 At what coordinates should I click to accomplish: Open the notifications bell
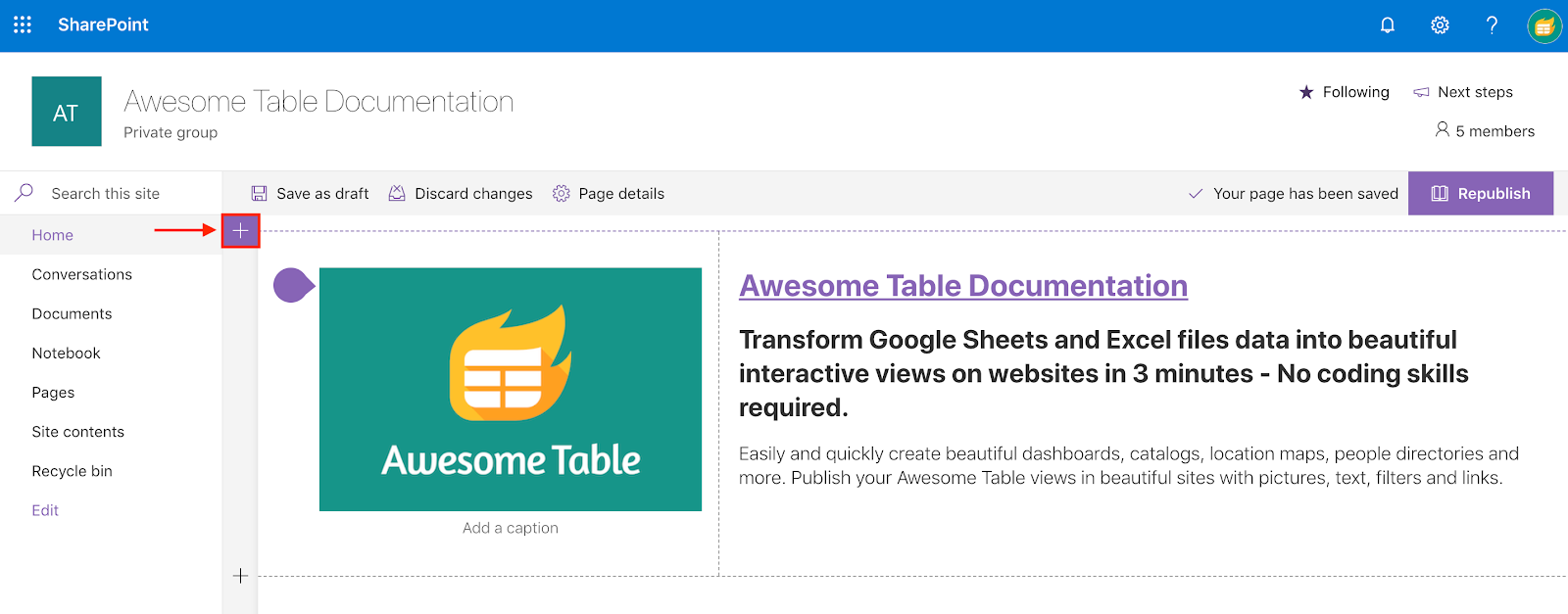tap(1388, 25)
